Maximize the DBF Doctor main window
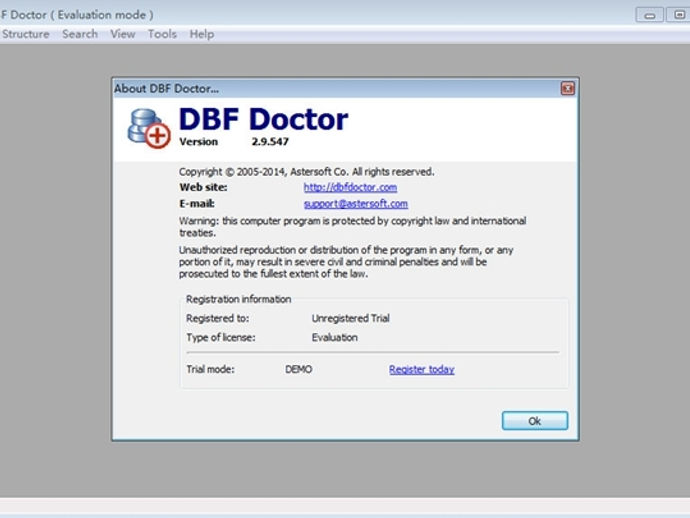Image resolution: width=690 pixels, height=518 pixels. pos(678,15)
